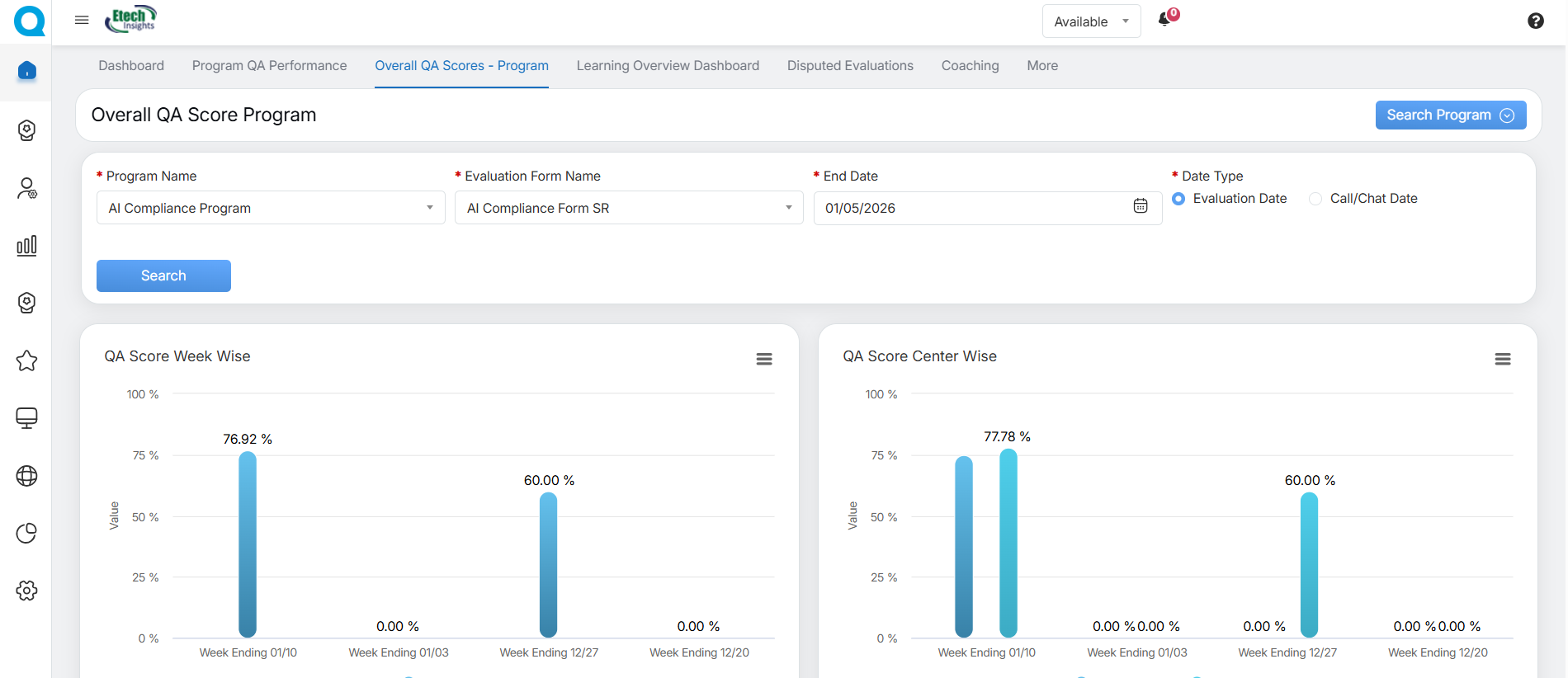Click the help question mark icon
The image size is (1568, 678).
pos(1535,21)
